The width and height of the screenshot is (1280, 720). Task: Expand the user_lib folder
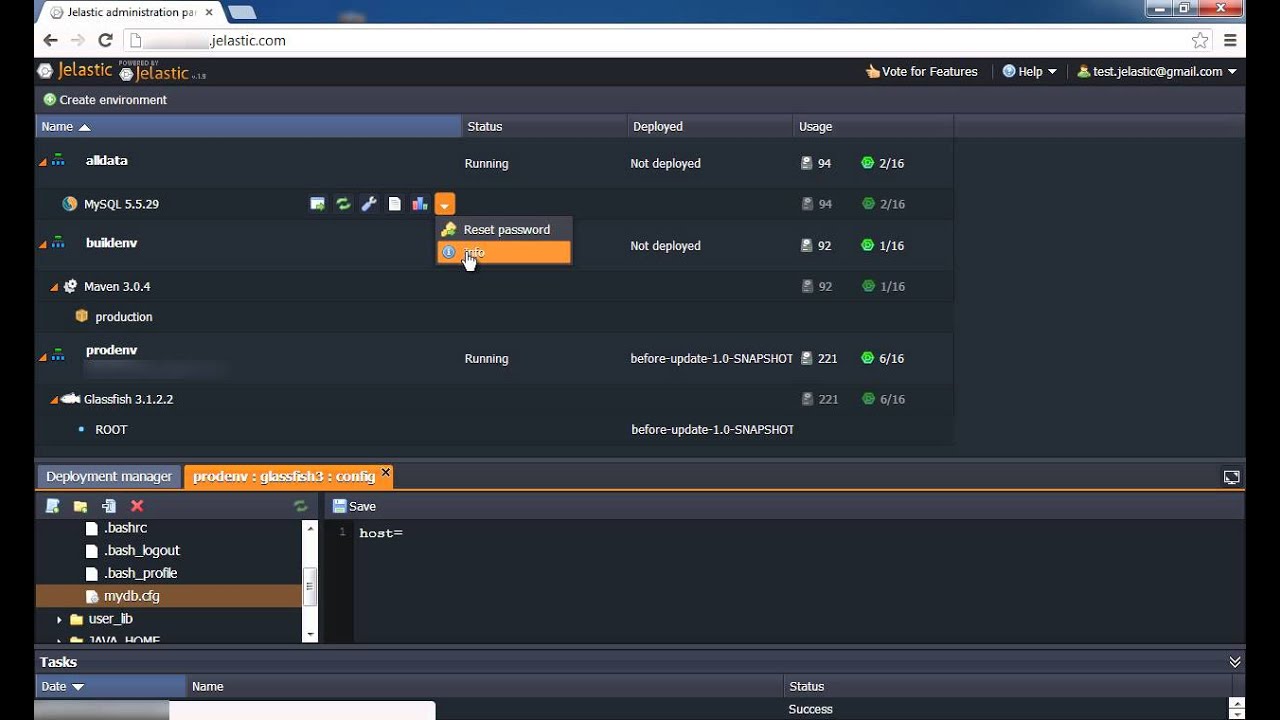(x=59, y=620)
